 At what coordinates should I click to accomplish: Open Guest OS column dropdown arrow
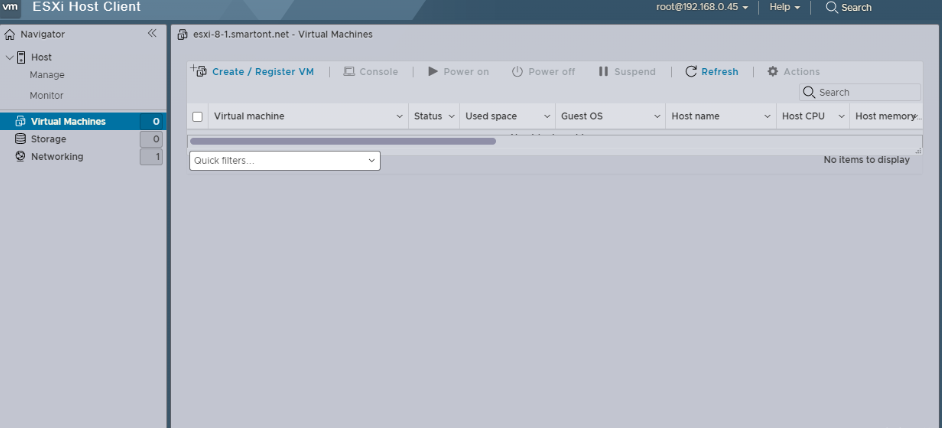click(x=657, y=117)
